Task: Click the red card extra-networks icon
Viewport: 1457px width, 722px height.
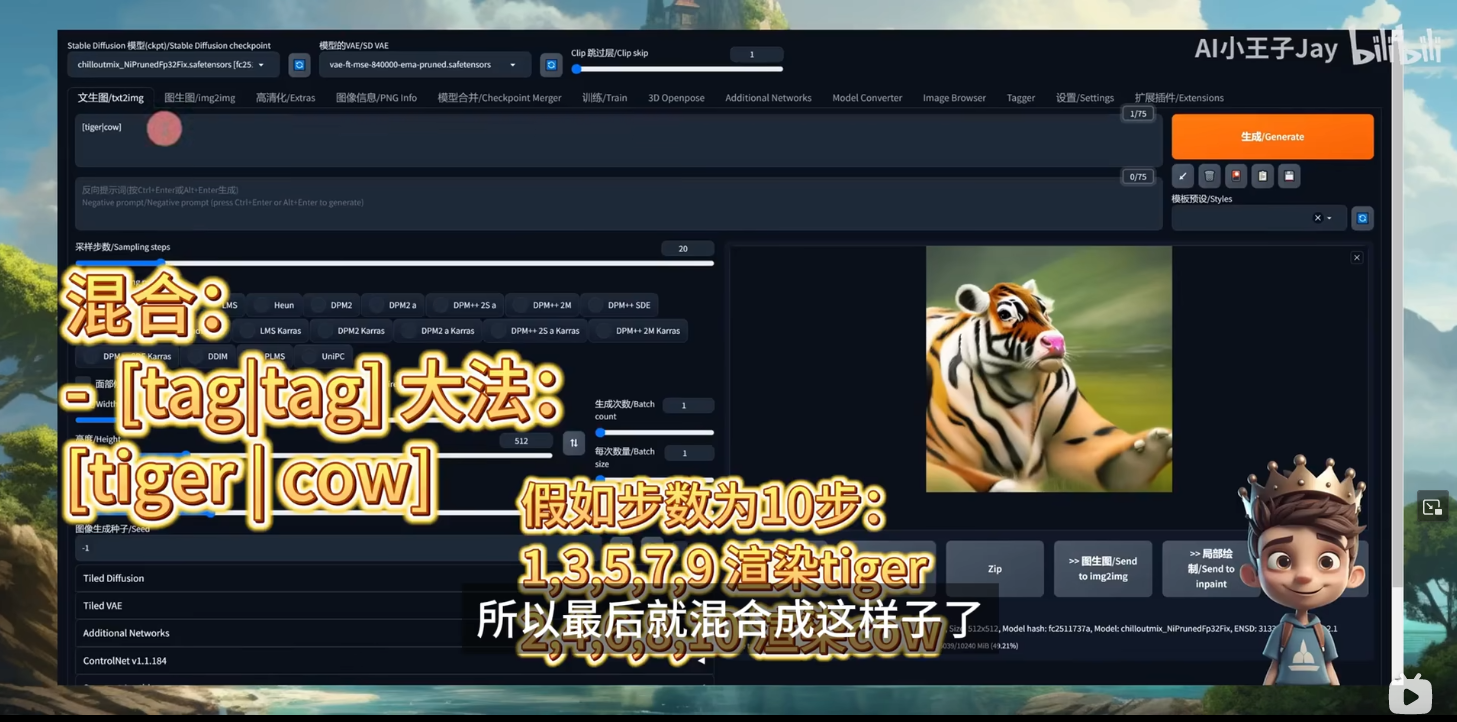Action: (1236, 176)
